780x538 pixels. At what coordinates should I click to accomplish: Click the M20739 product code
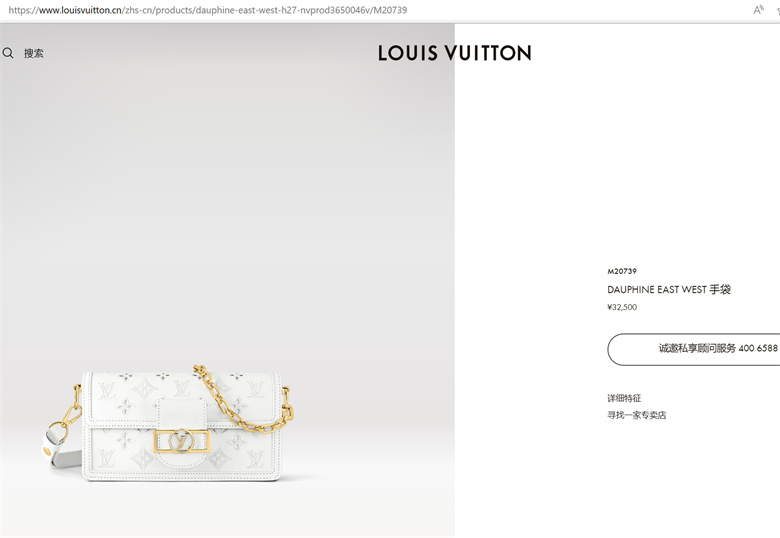pyautogui.click(x=622, y=271)
